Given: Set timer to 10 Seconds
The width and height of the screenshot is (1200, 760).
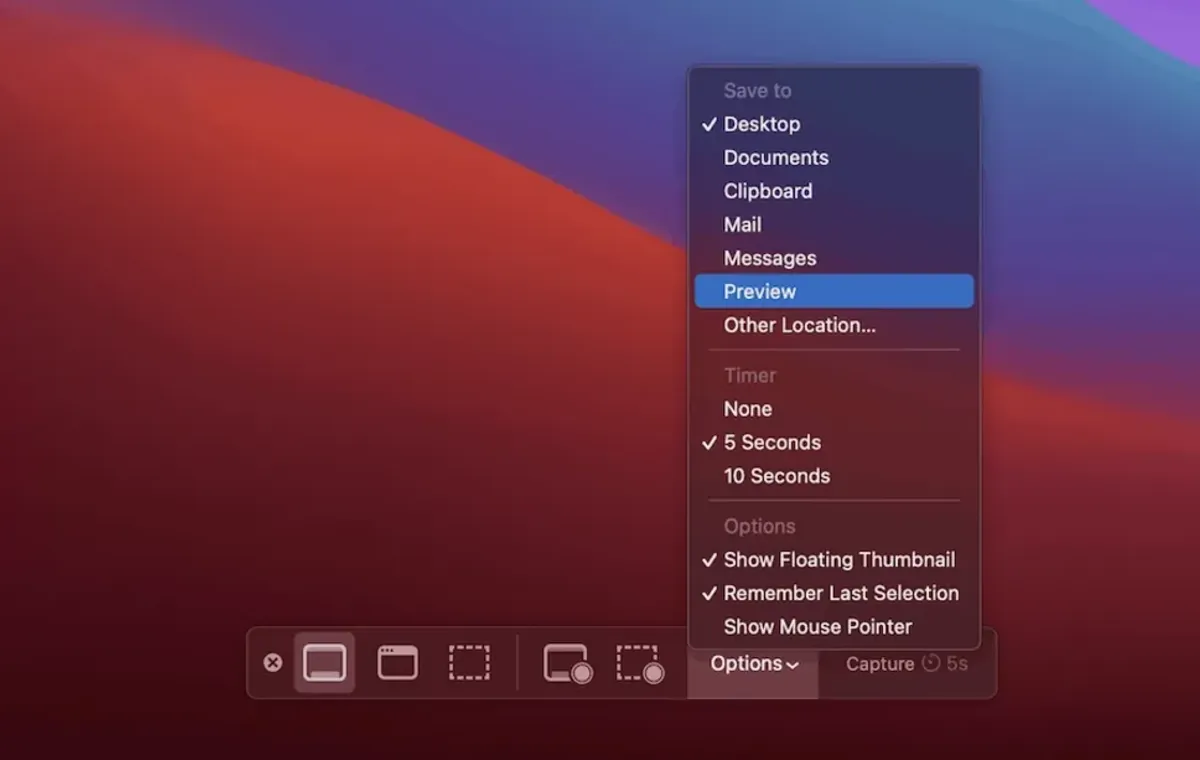Looking at the screenshot, I should tap(776, 476).
